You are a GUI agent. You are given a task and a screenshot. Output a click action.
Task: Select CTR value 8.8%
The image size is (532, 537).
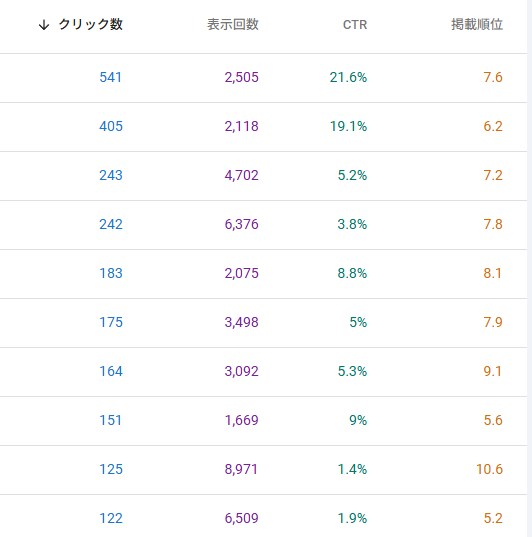point(352,273)
